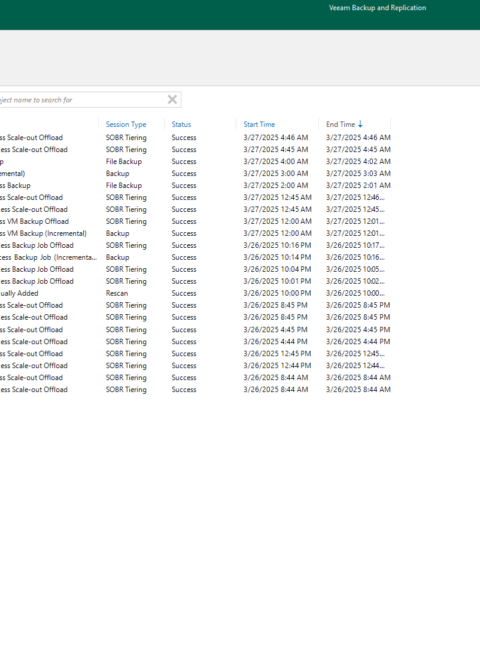This screenshot has width=480, height=650.
Task: Select VM Backup (Incremental) row
Action: pos(195,233)
